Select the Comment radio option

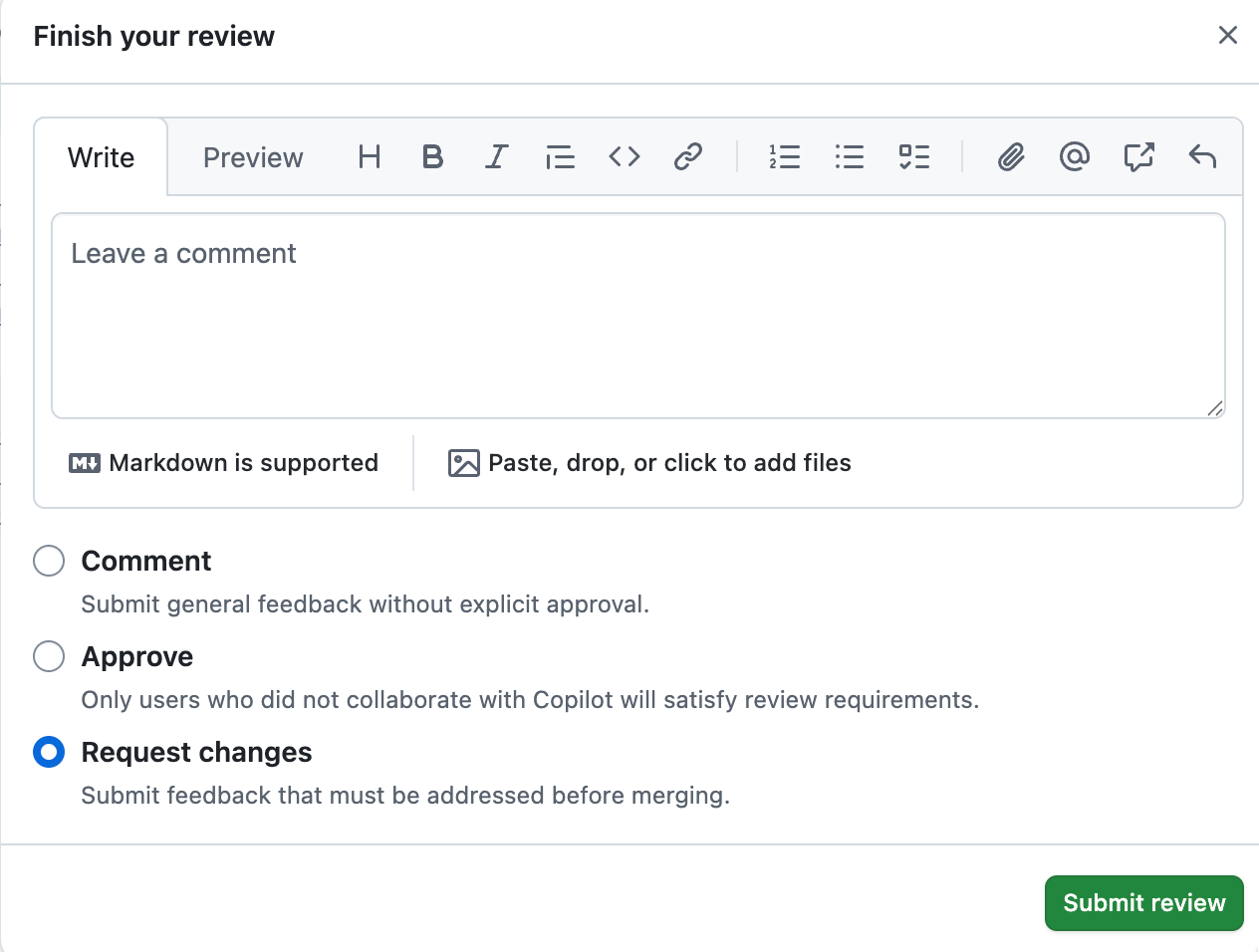pos(49,561)
